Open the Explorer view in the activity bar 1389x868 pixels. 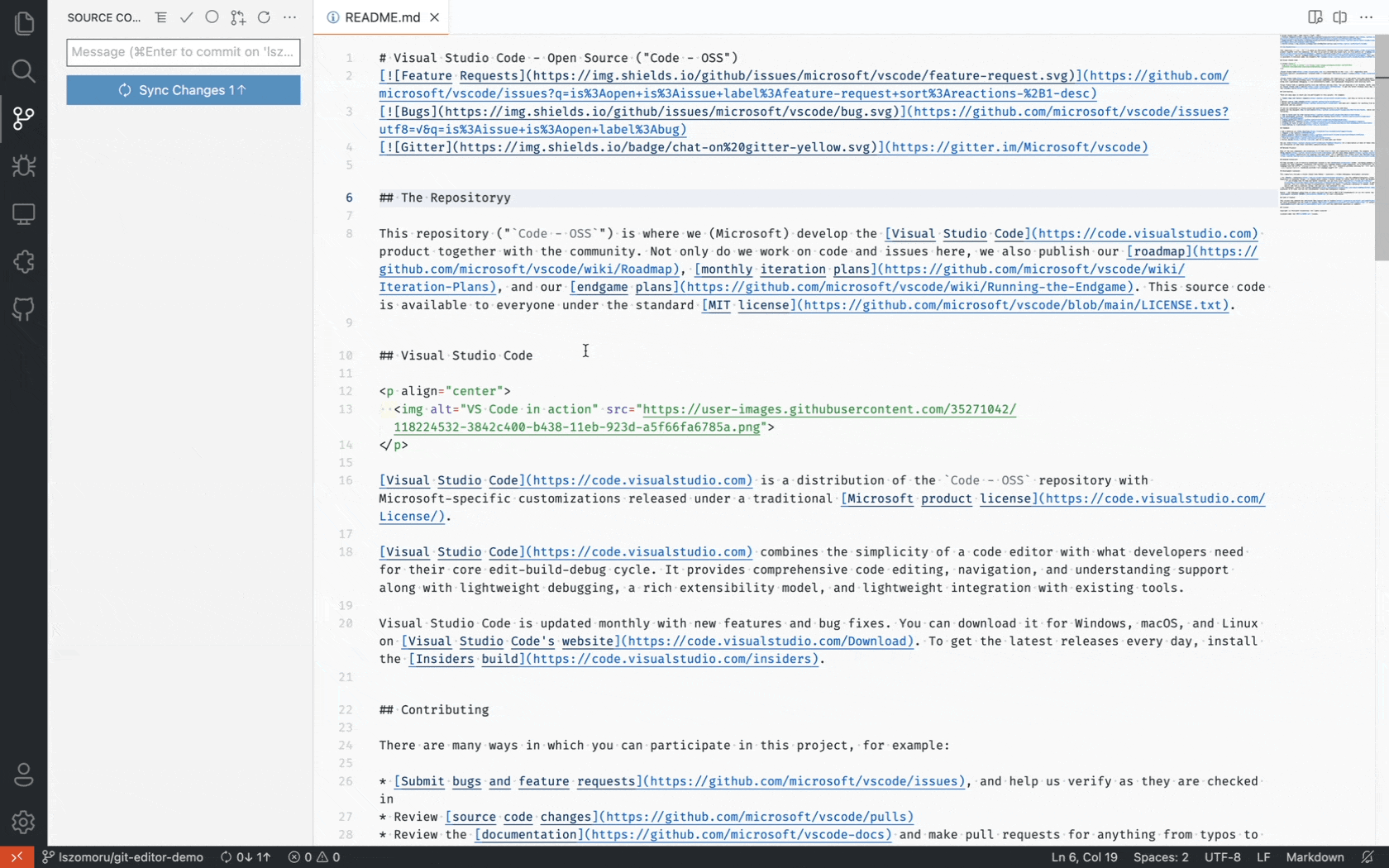point(23,23)
